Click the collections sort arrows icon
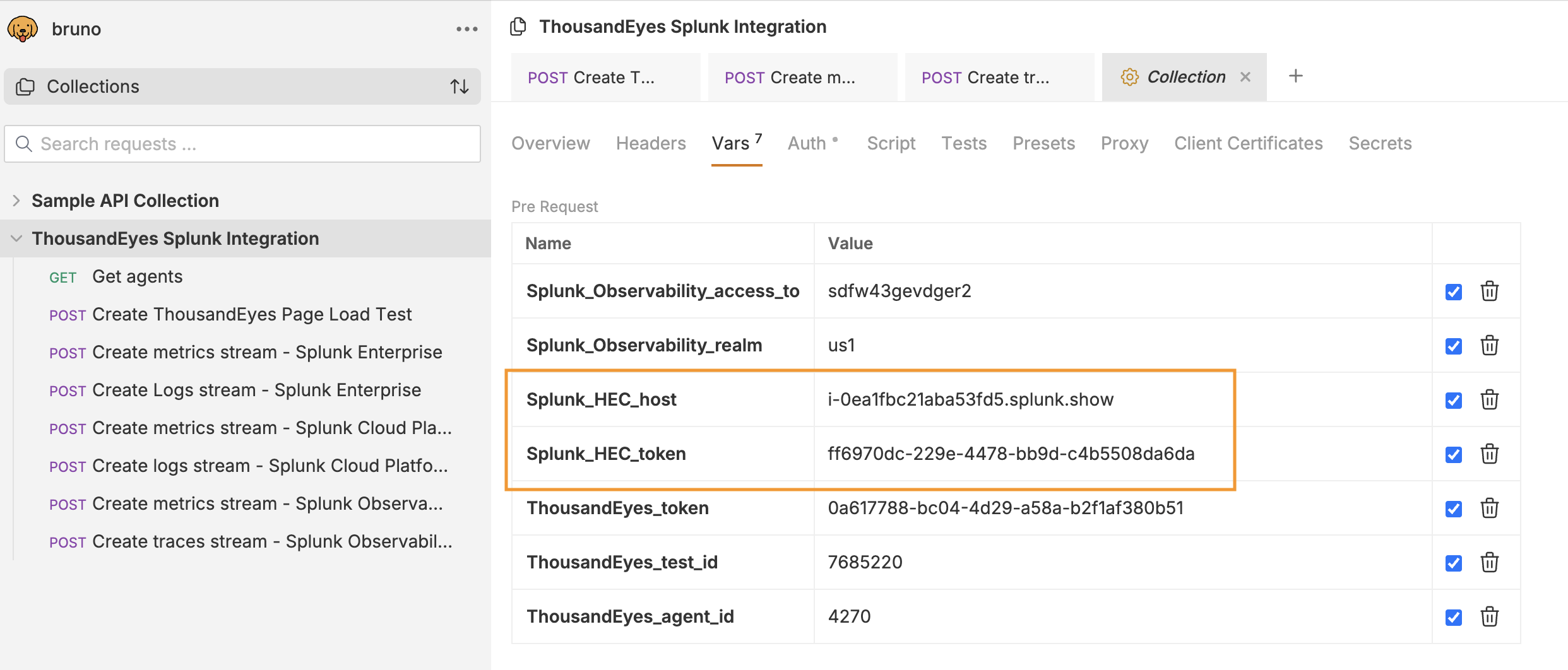This screenshot has height=670, width=1568. click(459, 86)
